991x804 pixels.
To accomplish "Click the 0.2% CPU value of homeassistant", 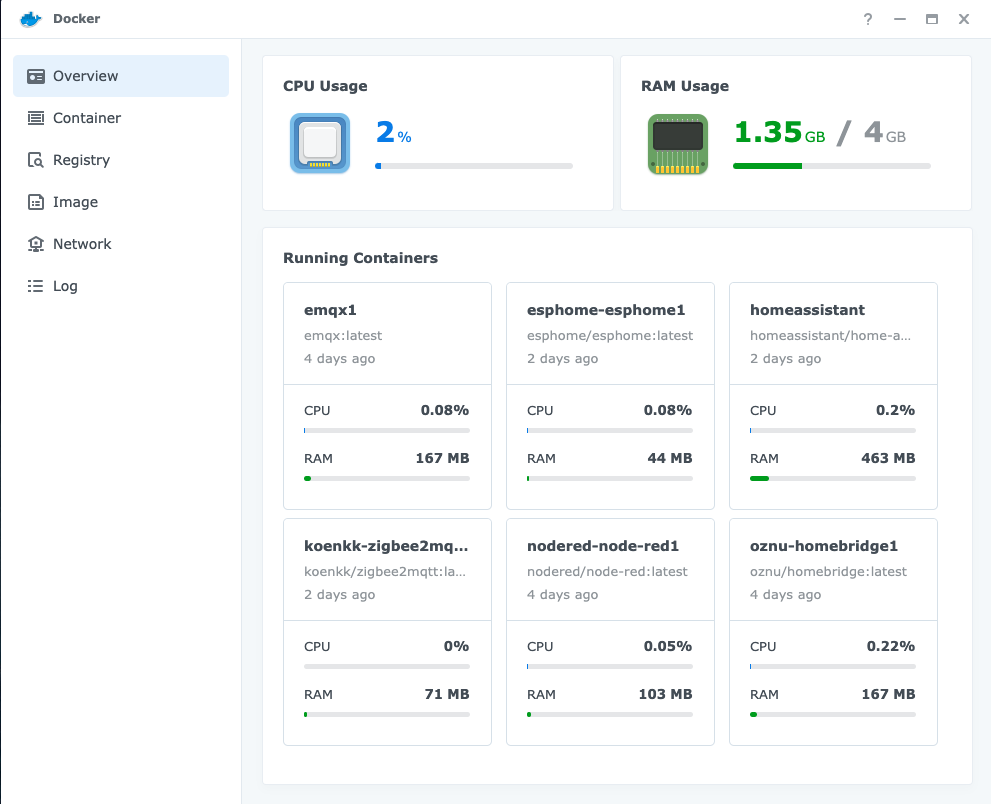I will click(x=896, y=410).
